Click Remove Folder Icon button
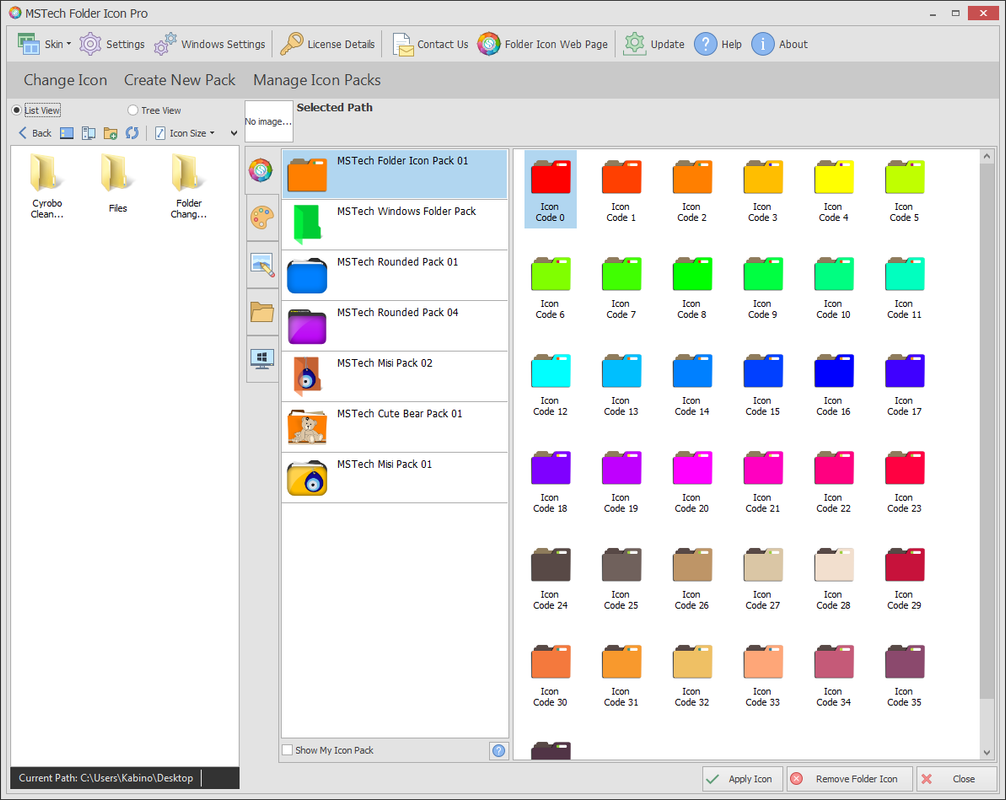Screen dimensions: 1006x800 pos(849,779)
